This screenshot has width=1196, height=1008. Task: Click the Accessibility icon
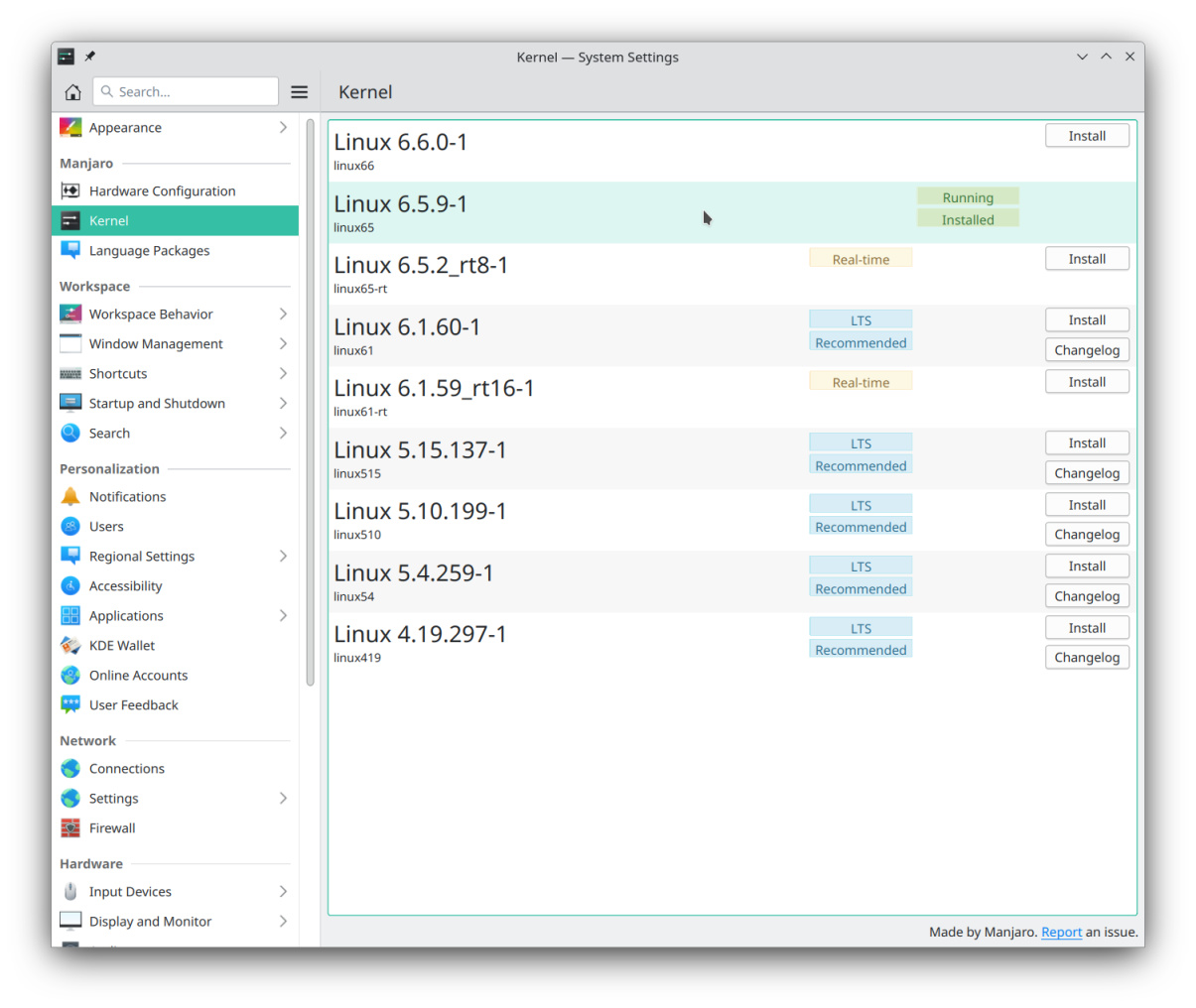[x=70, y=586]
